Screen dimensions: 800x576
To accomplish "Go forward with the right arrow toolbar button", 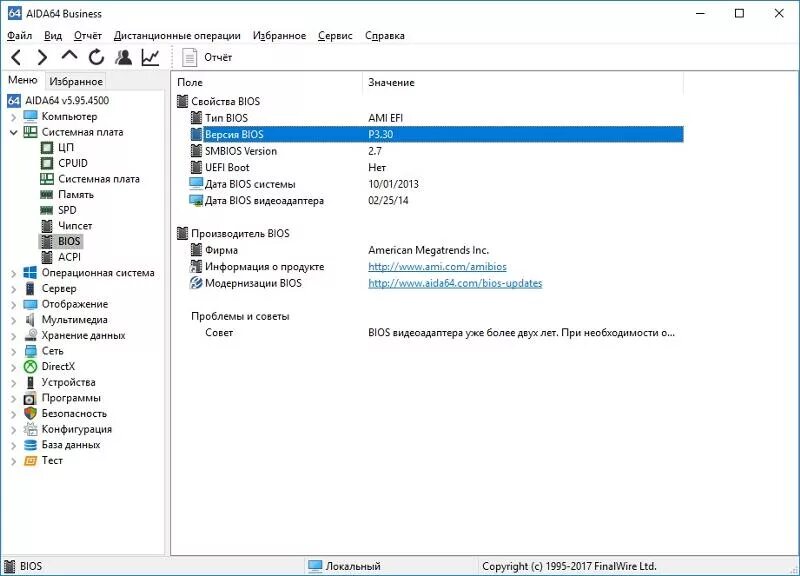I will pos(42,57).
